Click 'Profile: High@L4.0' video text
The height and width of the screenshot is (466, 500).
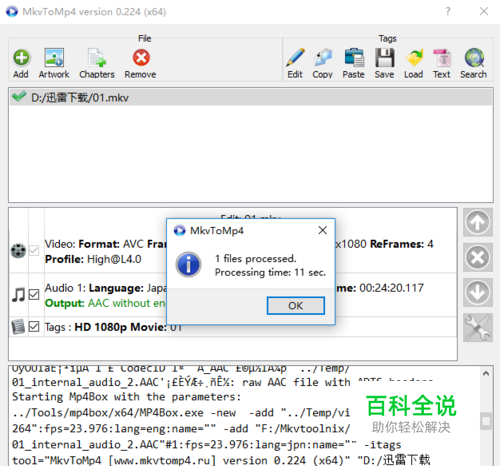coord(93,259)
